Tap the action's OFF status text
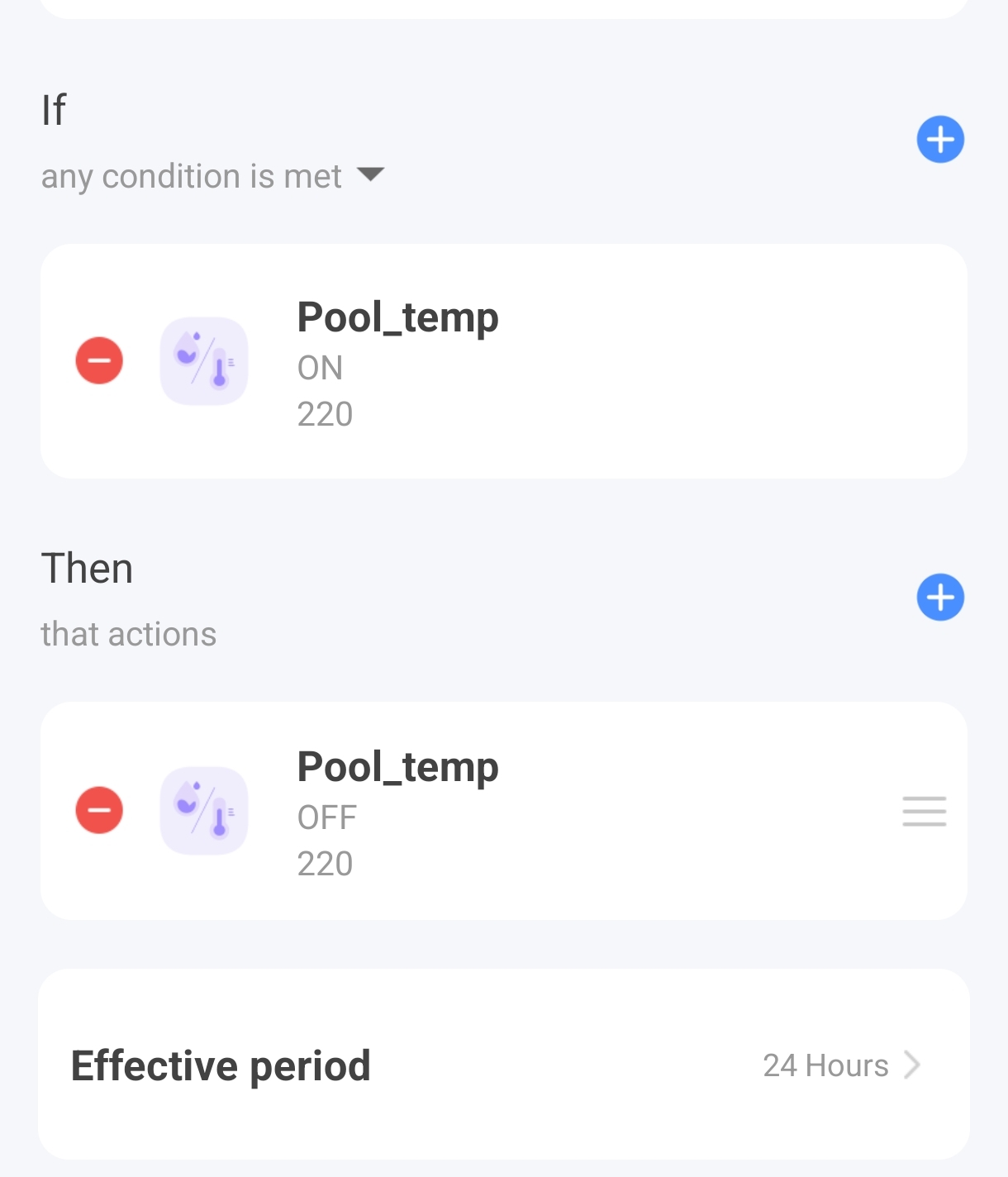 click(x=327, y=817)
